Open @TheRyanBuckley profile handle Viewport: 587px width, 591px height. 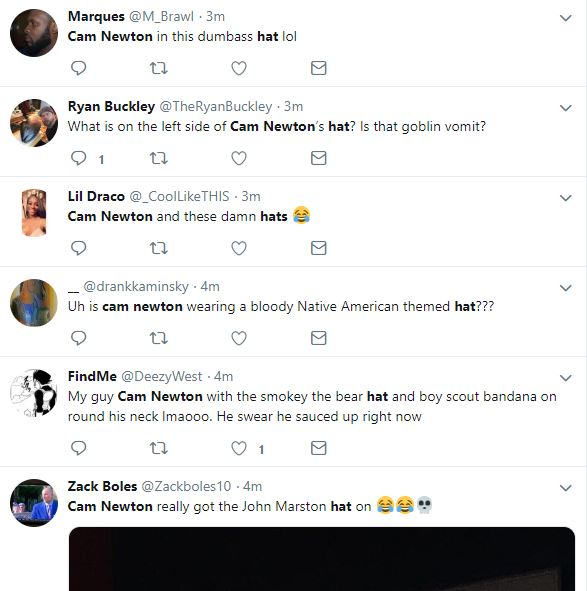[216, 107]
